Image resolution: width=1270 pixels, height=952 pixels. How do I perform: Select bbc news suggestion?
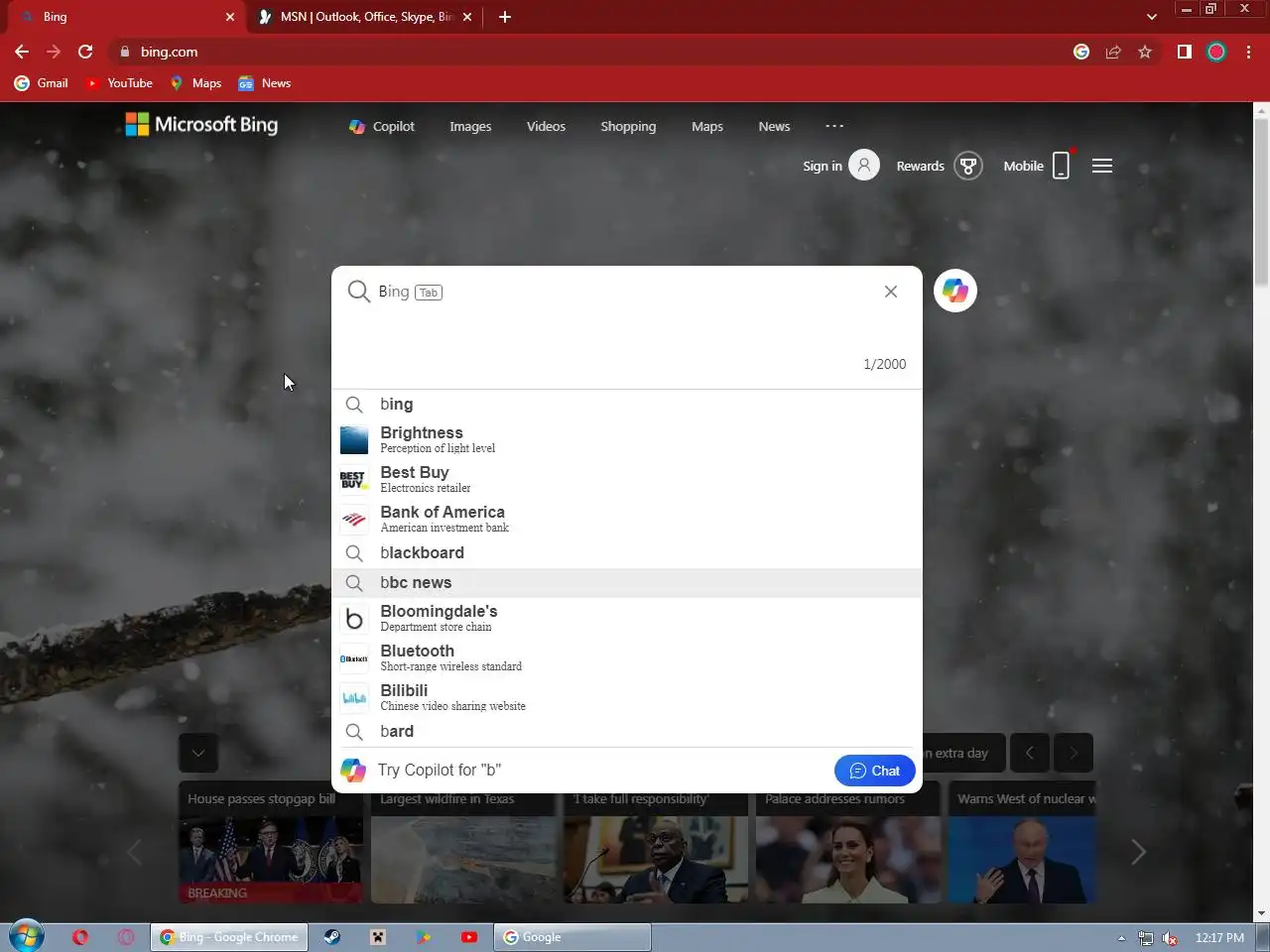pos(627,583)
